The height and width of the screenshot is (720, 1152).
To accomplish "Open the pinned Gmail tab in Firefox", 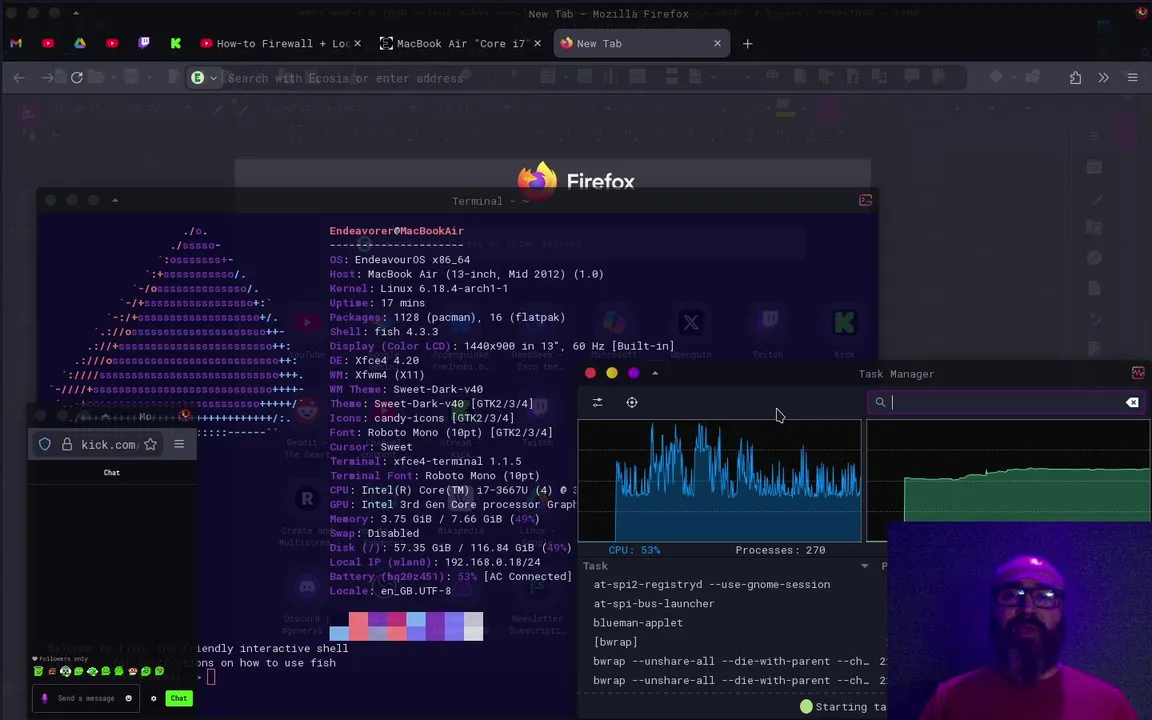I will 16,43.
